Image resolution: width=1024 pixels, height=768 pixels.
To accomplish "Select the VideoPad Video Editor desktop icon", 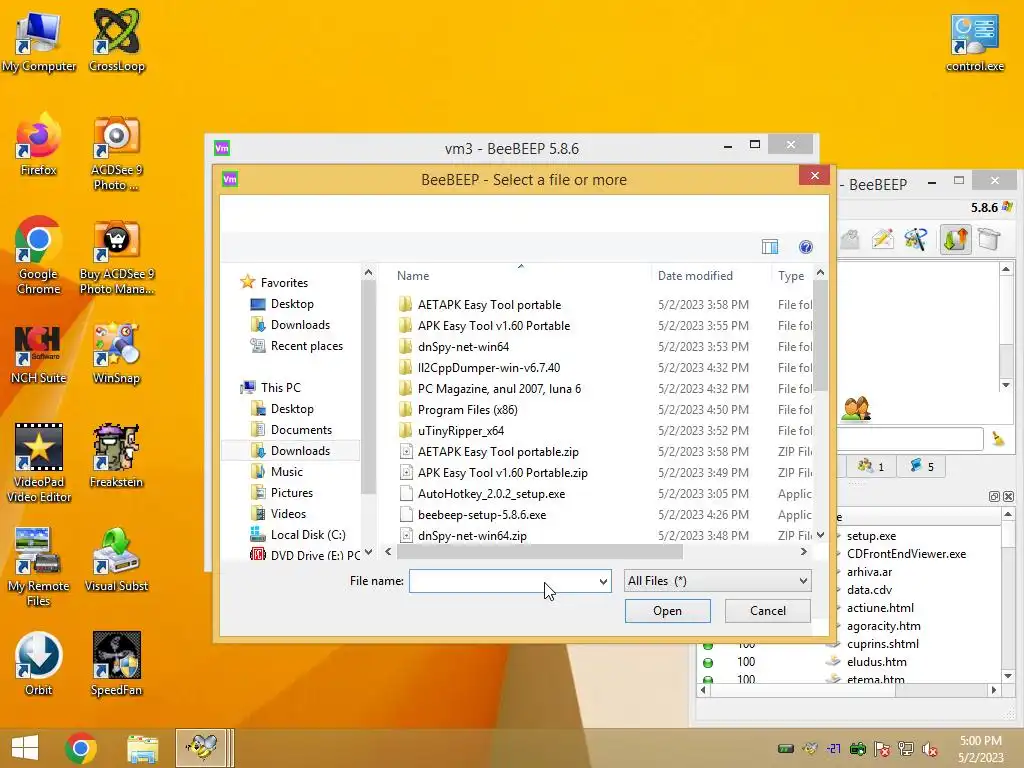I will (39, 463).
